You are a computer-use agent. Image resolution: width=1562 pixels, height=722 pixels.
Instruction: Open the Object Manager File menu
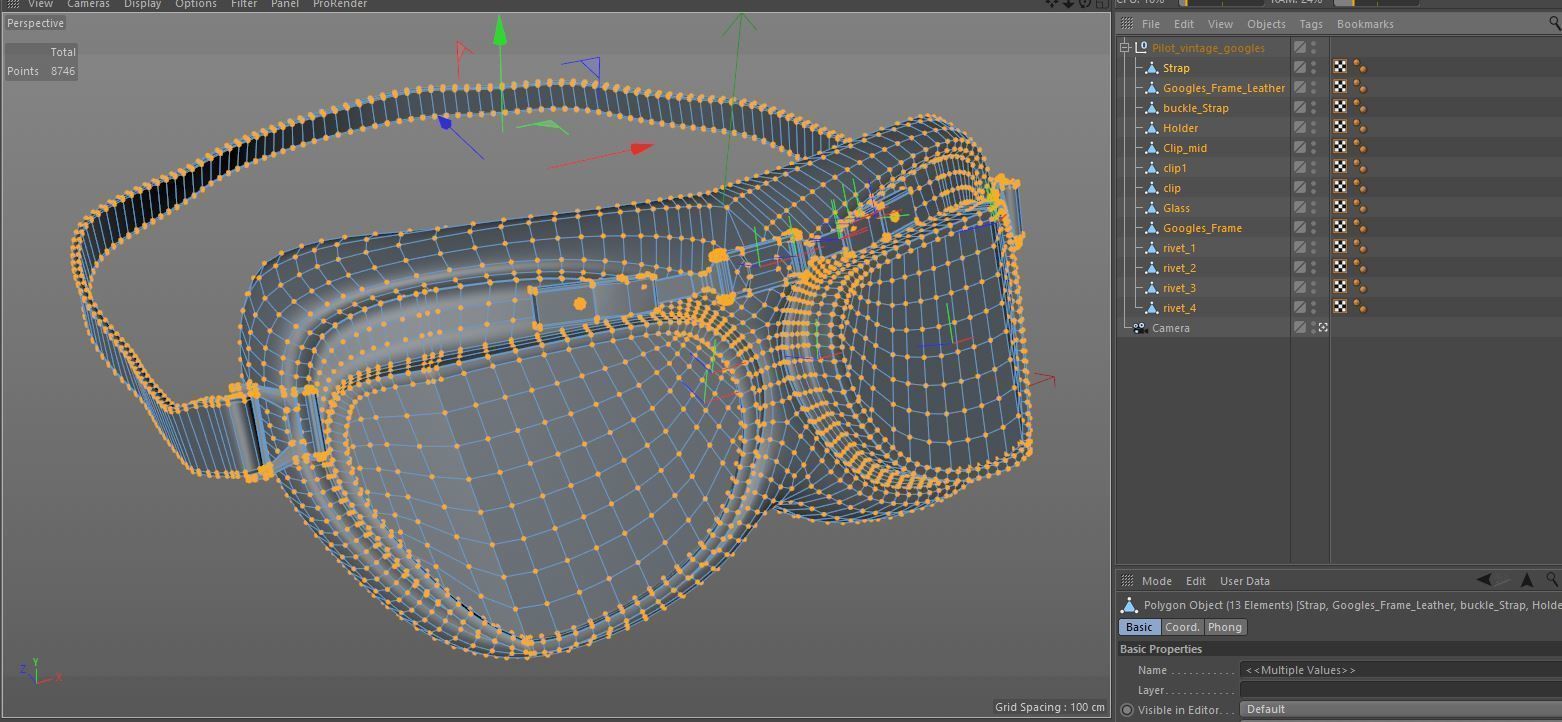pos(1151,24)
